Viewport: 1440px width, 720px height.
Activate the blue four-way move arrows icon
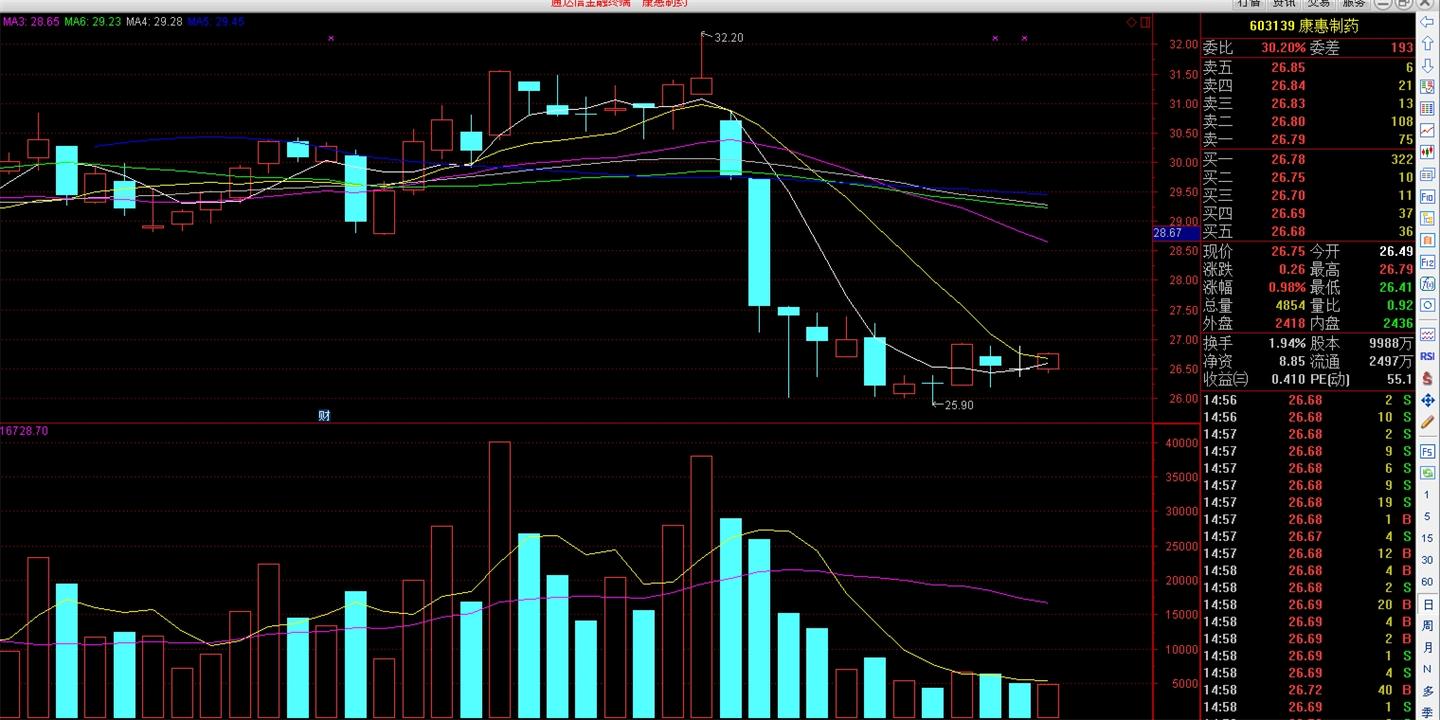click(1428, 400)
